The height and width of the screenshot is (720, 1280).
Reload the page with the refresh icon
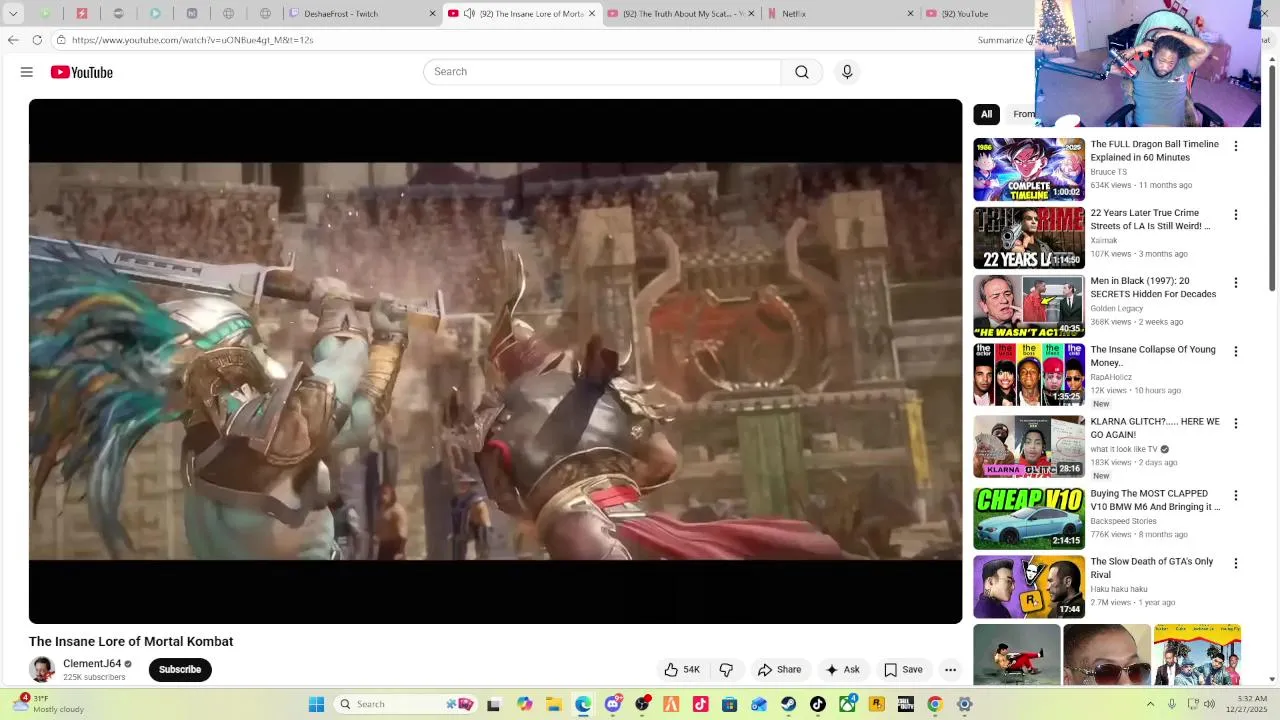pyautogui.click(x=37, y=40)
